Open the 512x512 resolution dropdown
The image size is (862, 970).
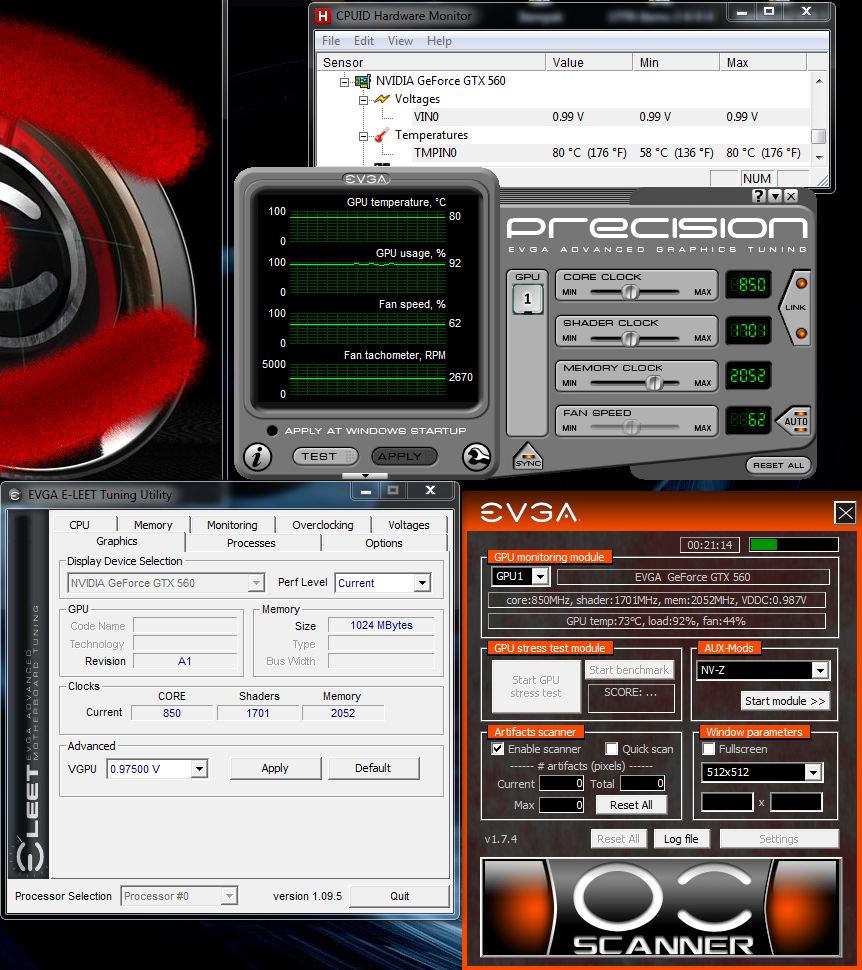pos(812,773)
